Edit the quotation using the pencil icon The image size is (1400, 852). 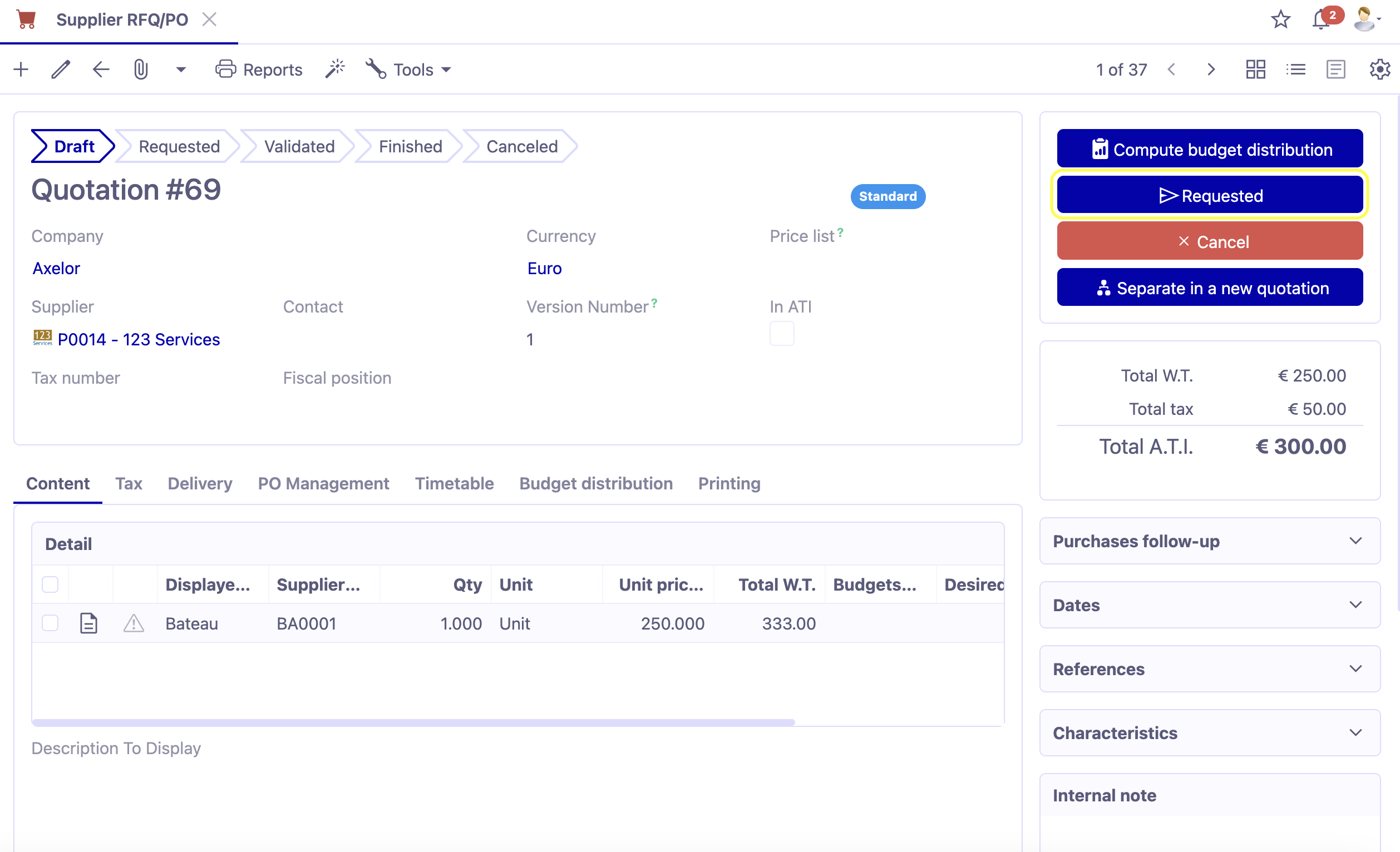(x=60, y=69)
